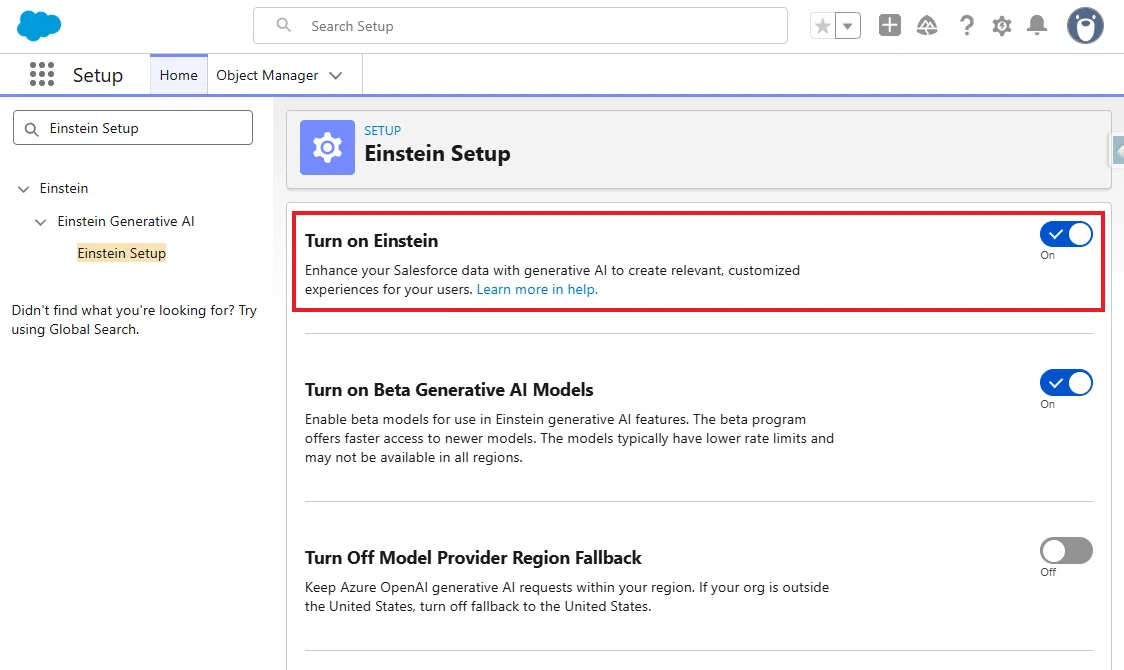Switch to the Home tab
The width and height of the screenshot is (1124, 670).
(x=178, y=75)
